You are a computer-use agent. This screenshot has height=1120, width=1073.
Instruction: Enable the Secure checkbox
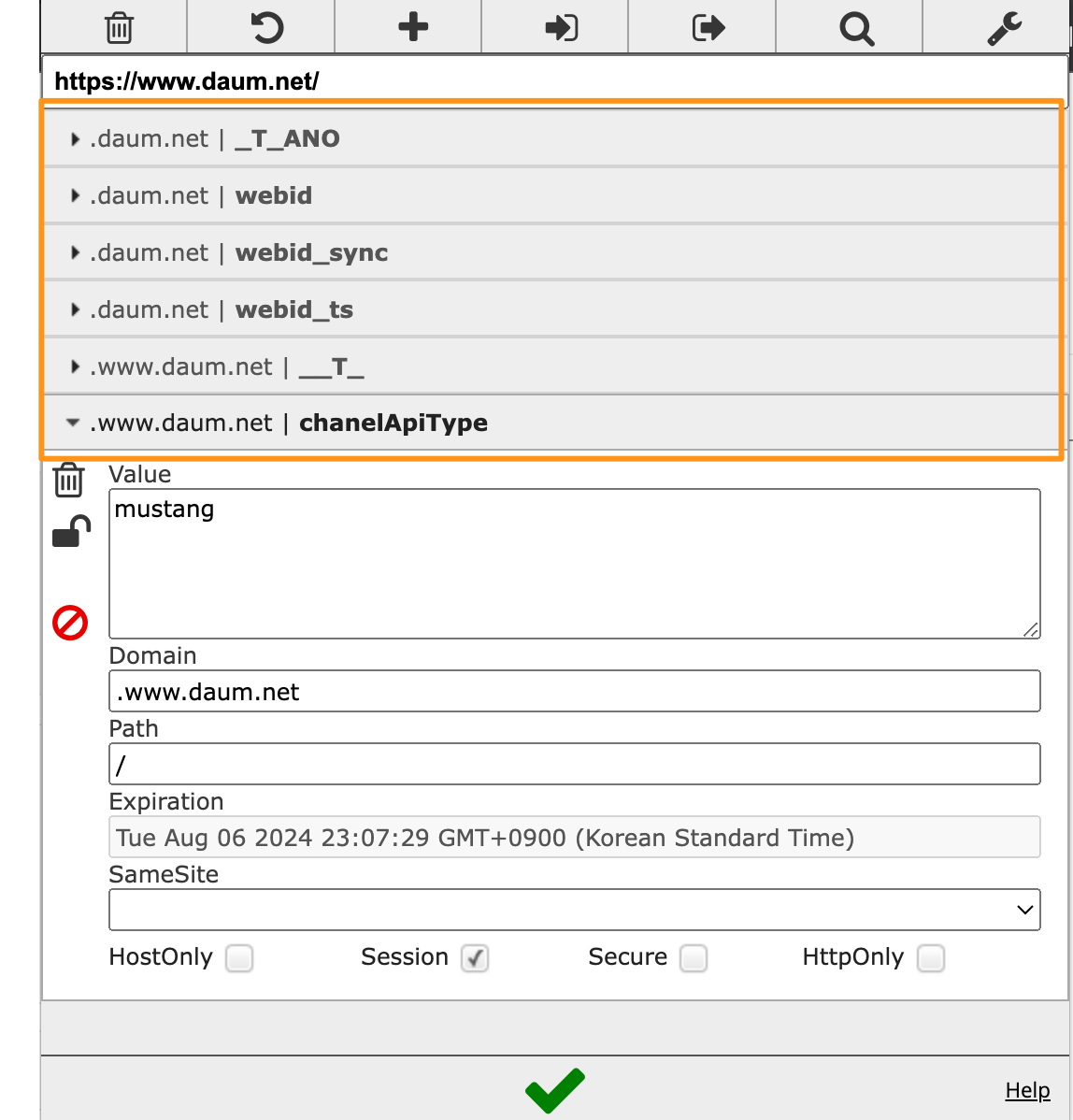click(x=693, y=958)
